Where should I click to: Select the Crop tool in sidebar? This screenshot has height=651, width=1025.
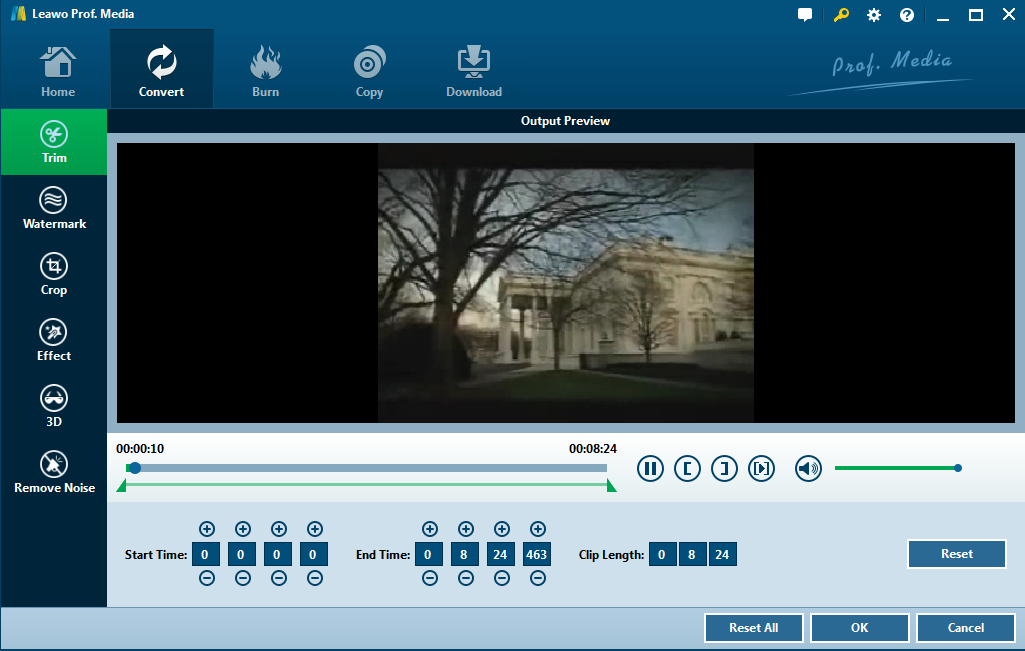(54, 274)
